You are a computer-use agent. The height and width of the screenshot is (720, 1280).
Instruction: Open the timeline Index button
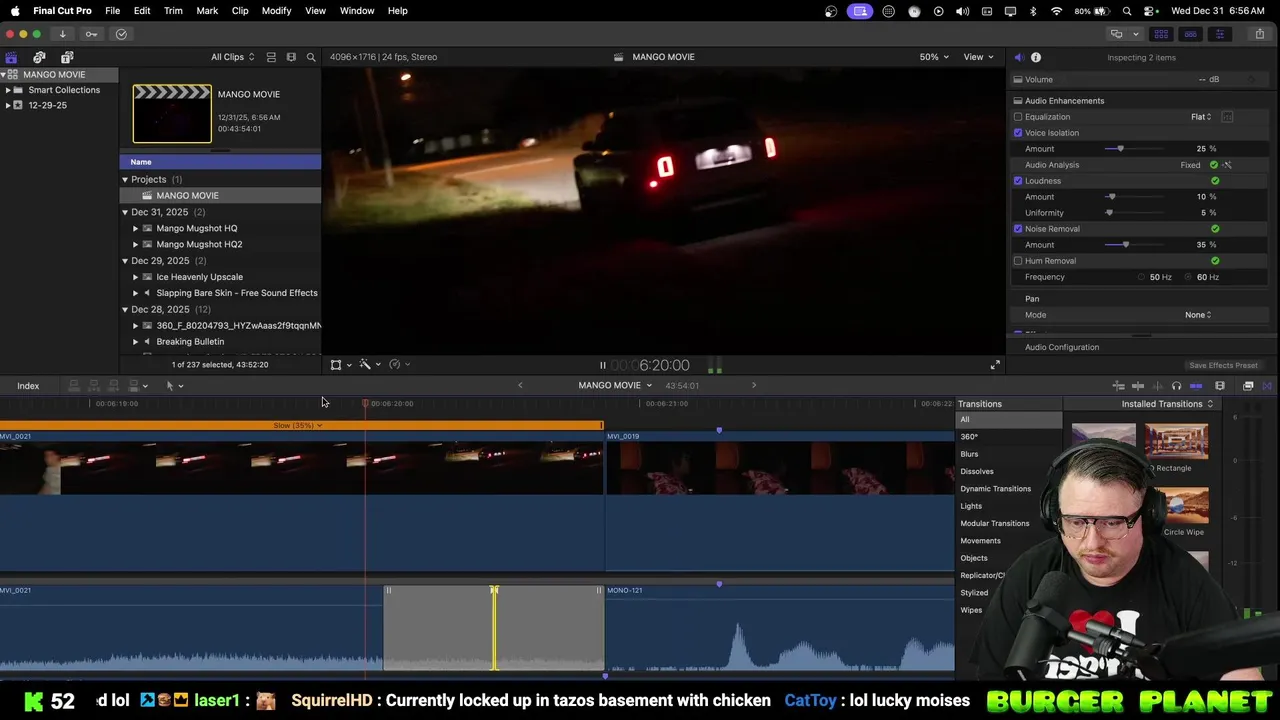point(28,386)
